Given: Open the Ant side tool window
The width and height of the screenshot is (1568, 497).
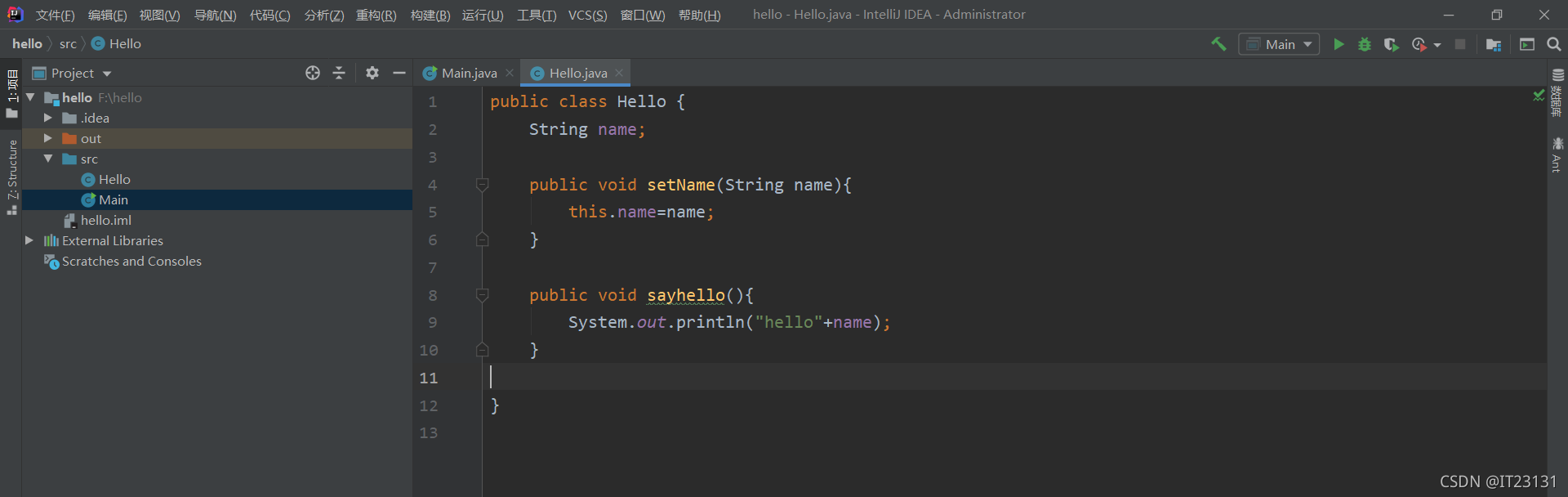Looking at the screenshot, I should 1557,154.
